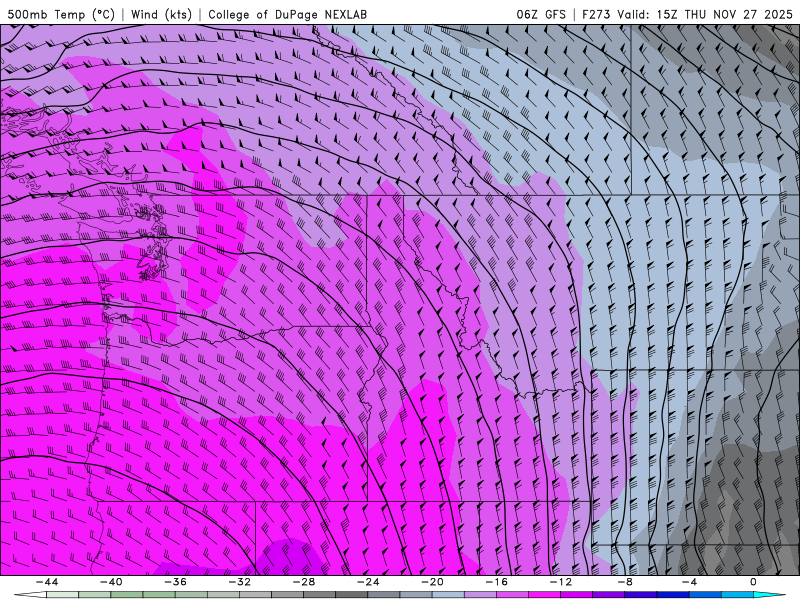Click the 'F273' forecast hour label

pyautogui.click(x=596, y=15)
